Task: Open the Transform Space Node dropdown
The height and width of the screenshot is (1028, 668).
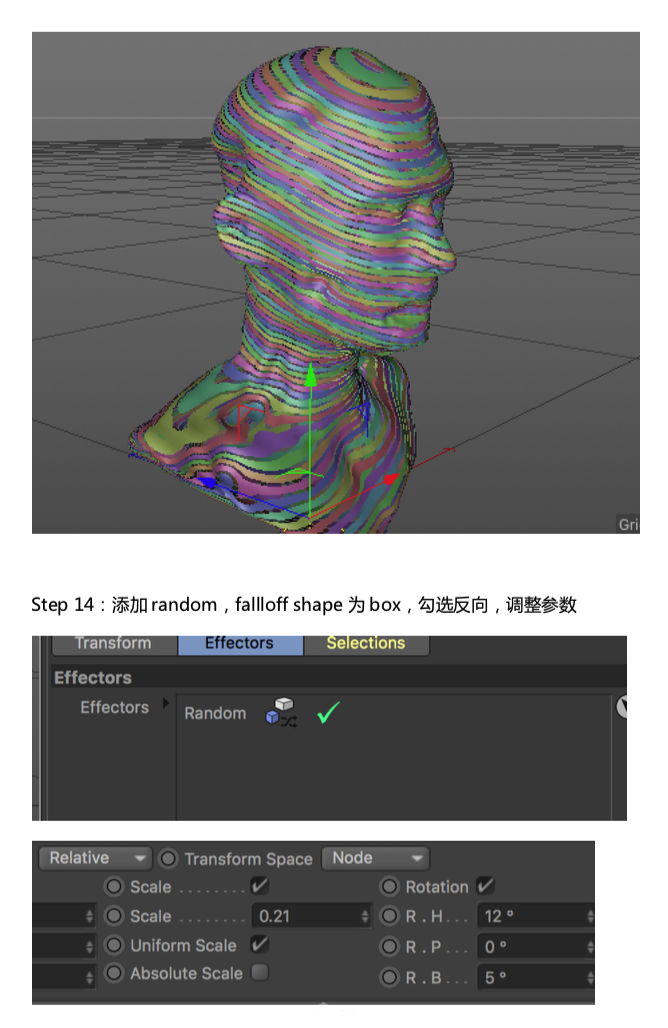Action: click(375, 858)
